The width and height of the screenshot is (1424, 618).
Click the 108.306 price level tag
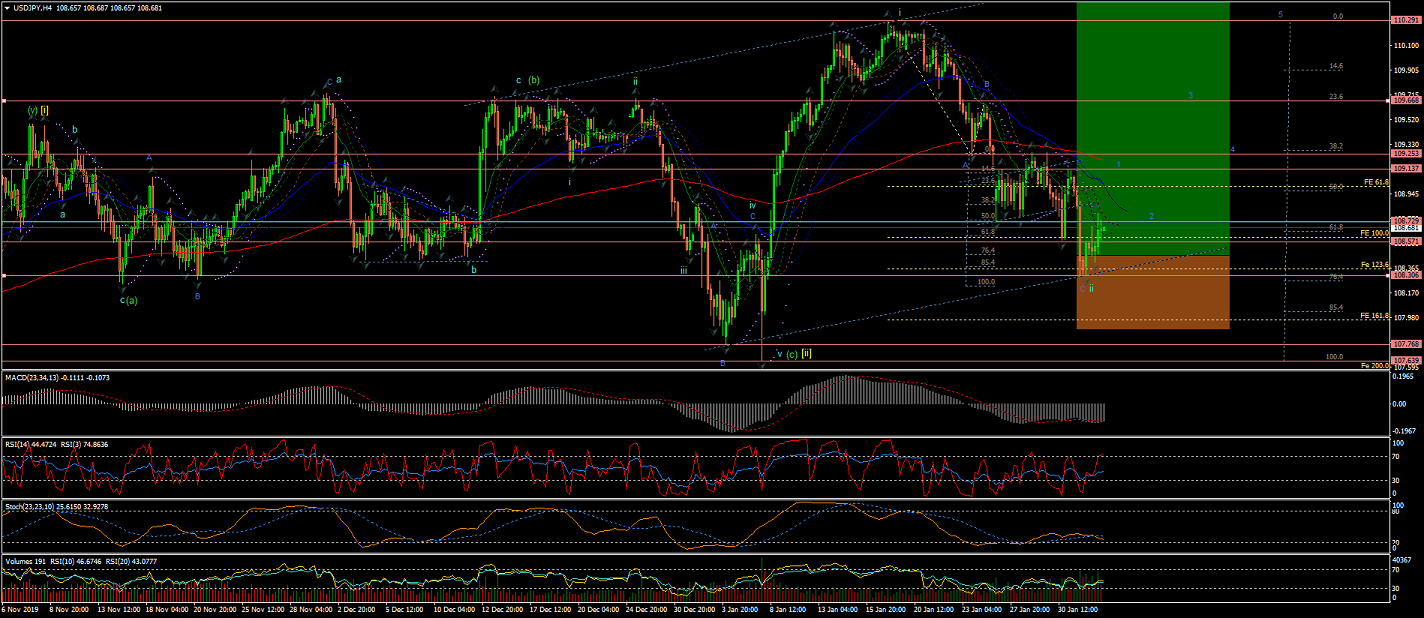pyautogui.click(x=1405, y=276)
